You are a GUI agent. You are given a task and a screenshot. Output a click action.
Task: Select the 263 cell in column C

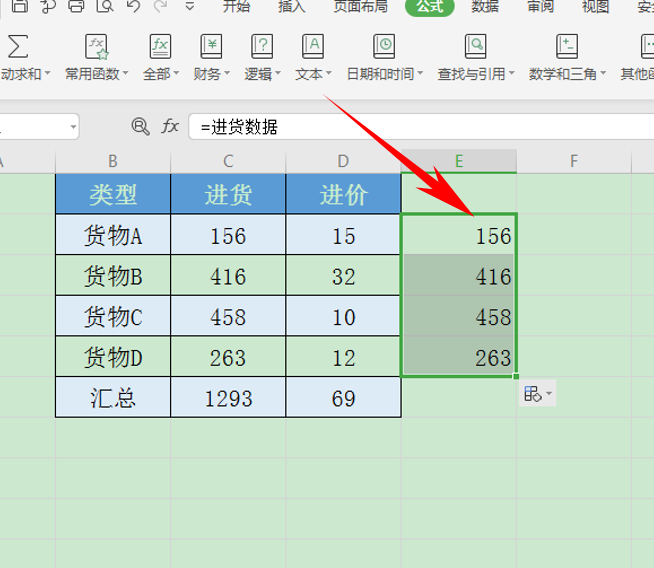(x=228, y=357)
